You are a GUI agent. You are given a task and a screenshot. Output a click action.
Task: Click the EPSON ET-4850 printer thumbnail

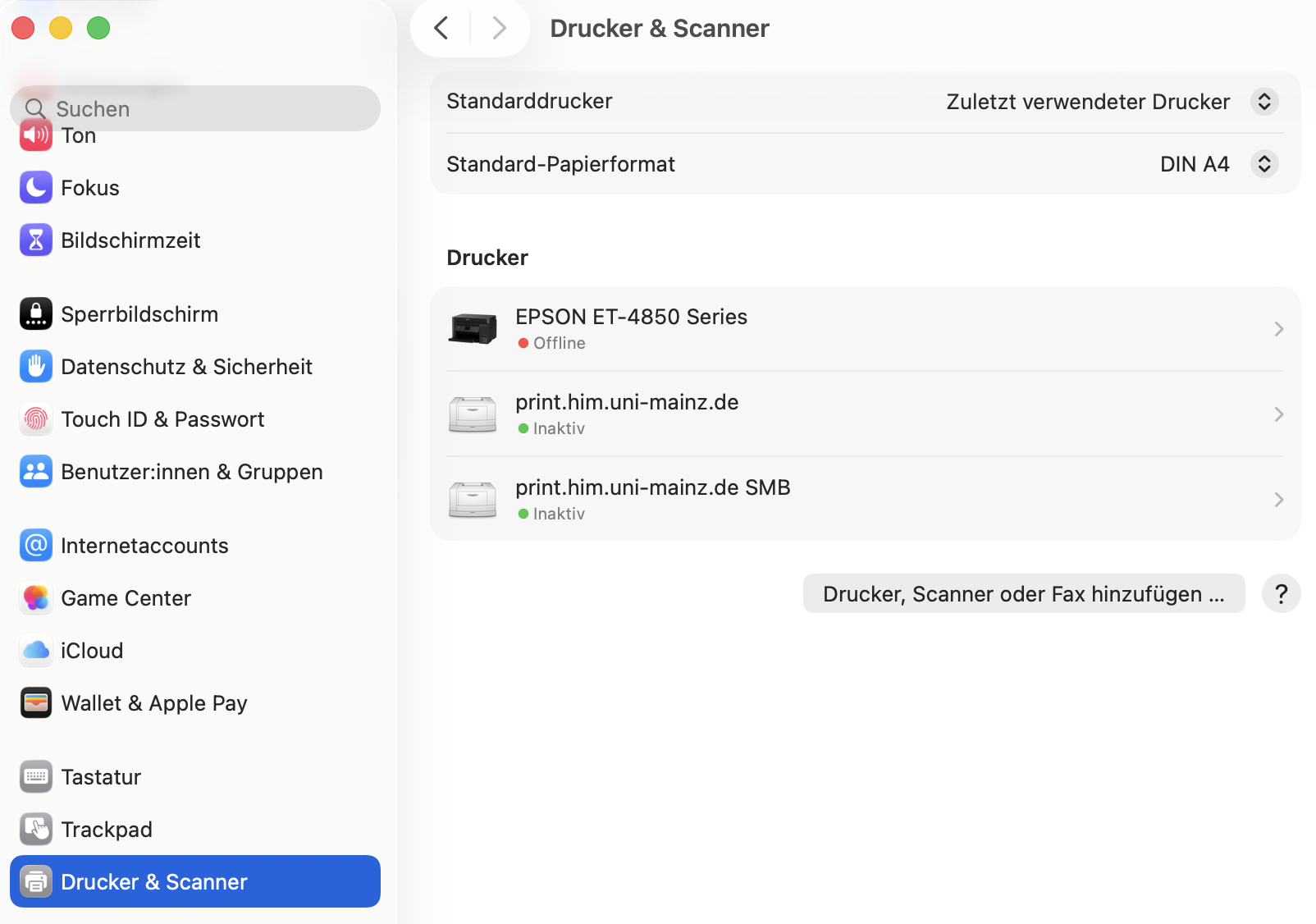(473, 329)
